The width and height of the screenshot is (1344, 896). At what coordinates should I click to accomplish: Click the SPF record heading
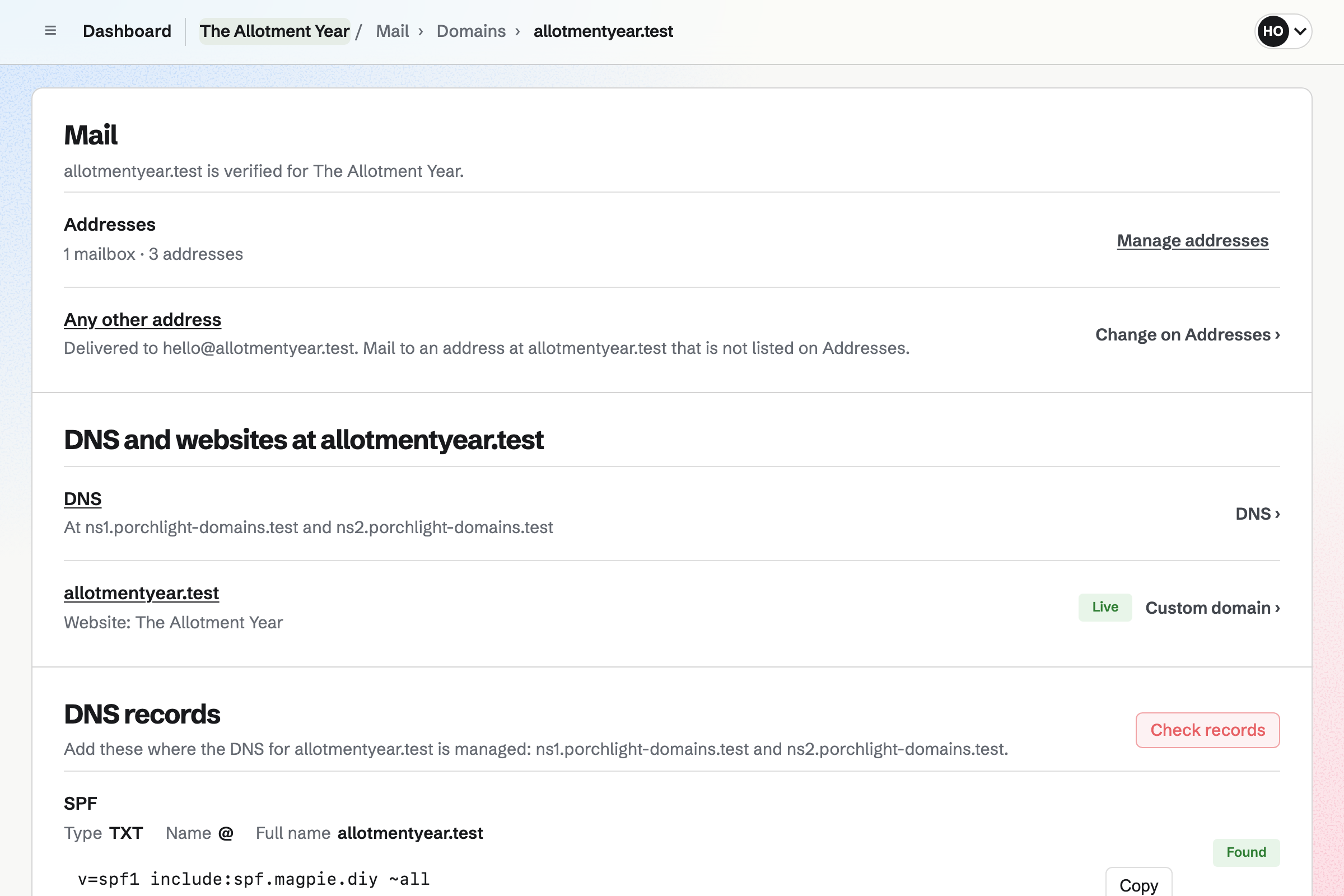coord(80,804)
